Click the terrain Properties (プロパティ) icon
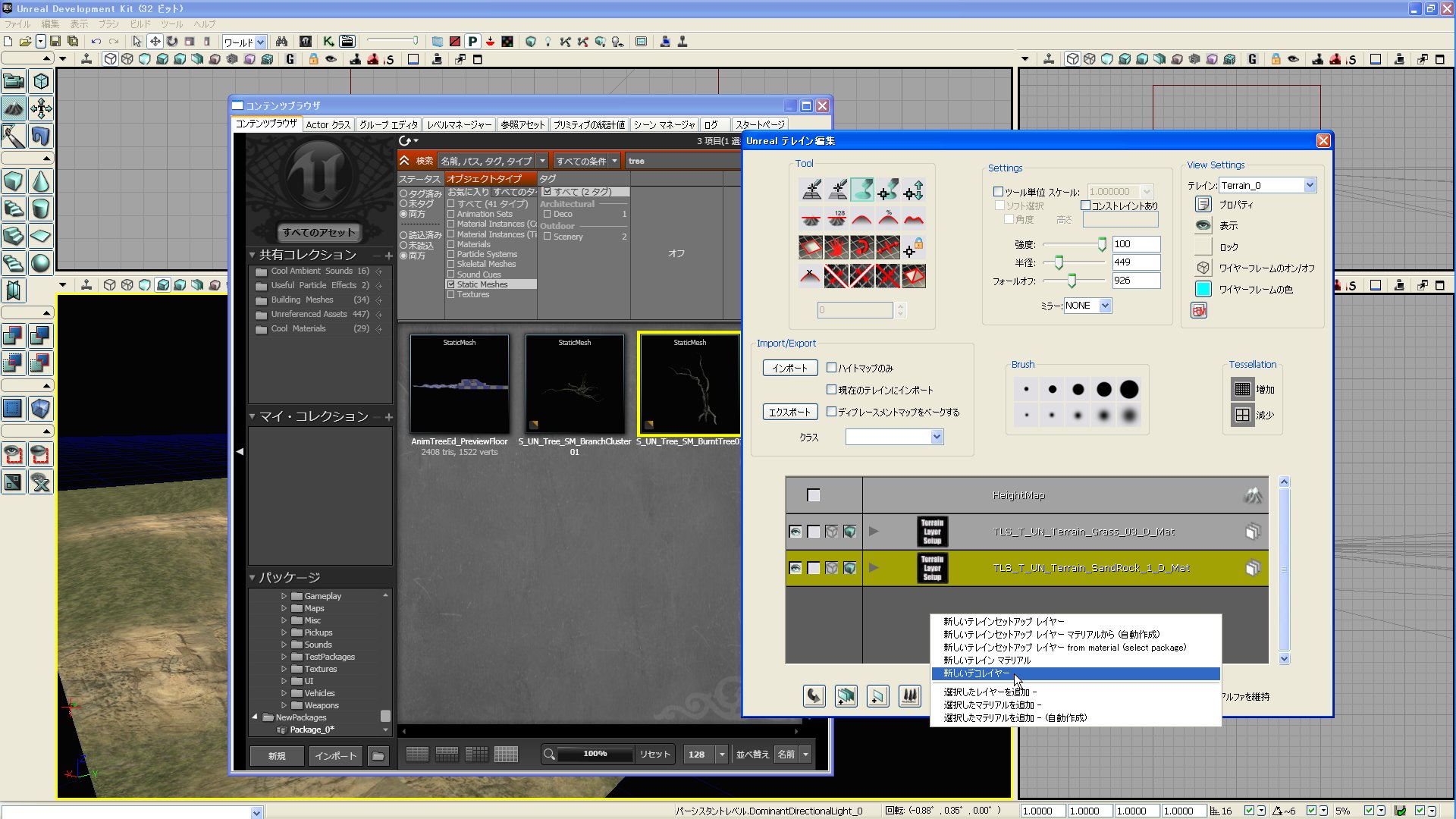 click(x=1203, y=204)
